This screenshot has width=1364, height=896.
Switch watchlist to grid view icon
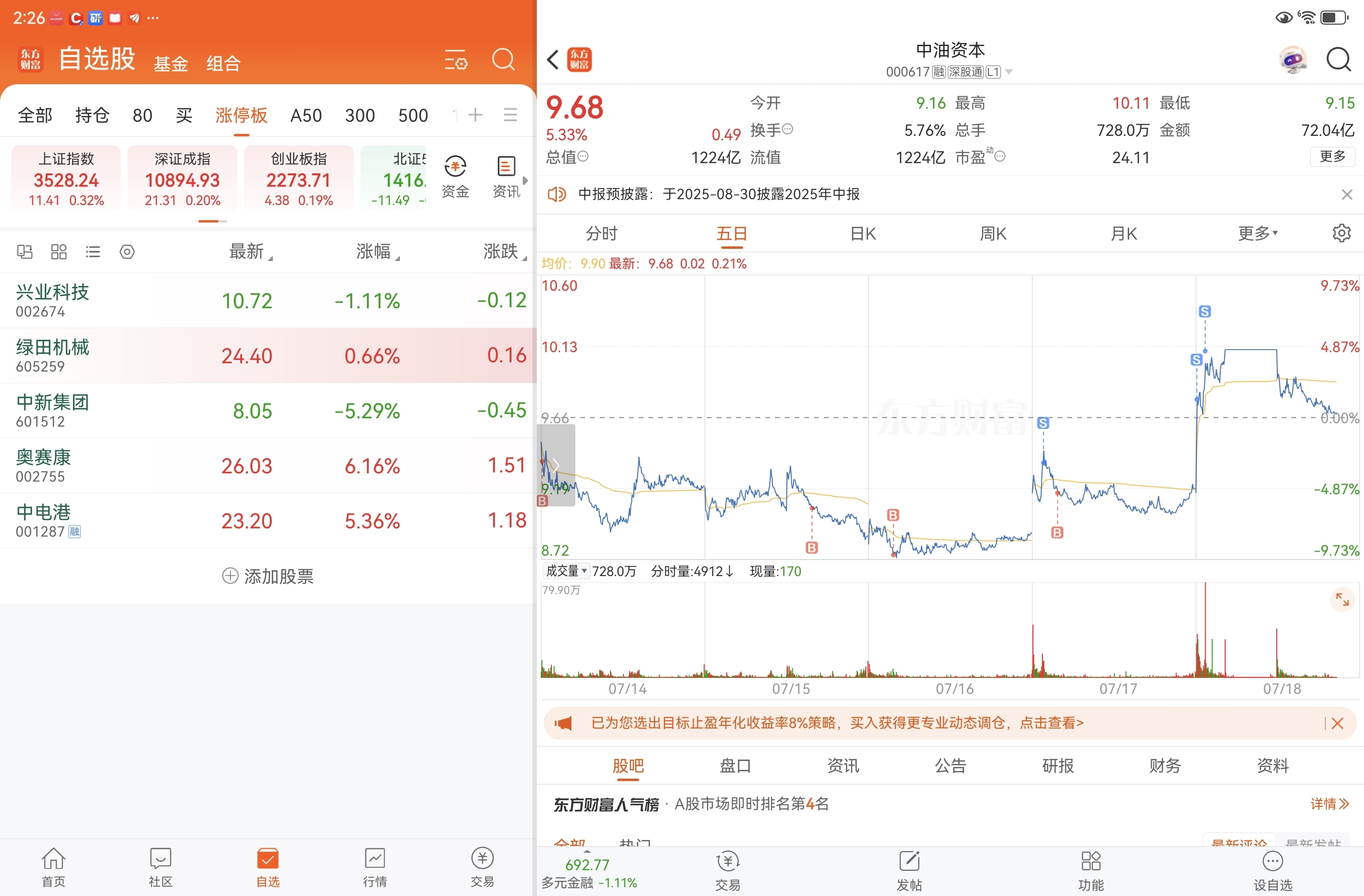(59, 251)
